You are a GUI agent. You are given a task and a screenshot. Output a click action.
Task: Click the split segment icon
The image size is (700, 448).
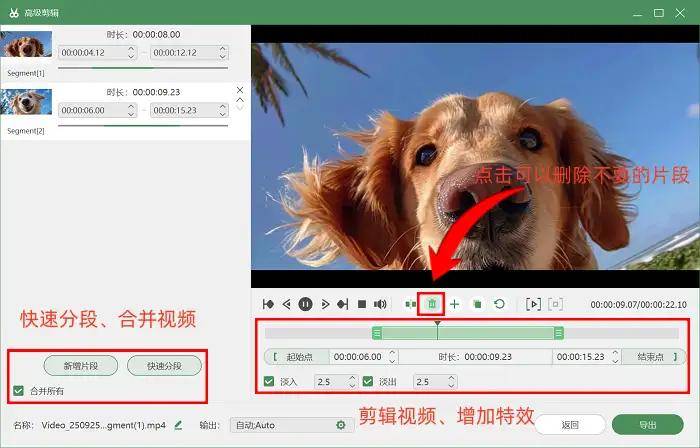[410, 303]
